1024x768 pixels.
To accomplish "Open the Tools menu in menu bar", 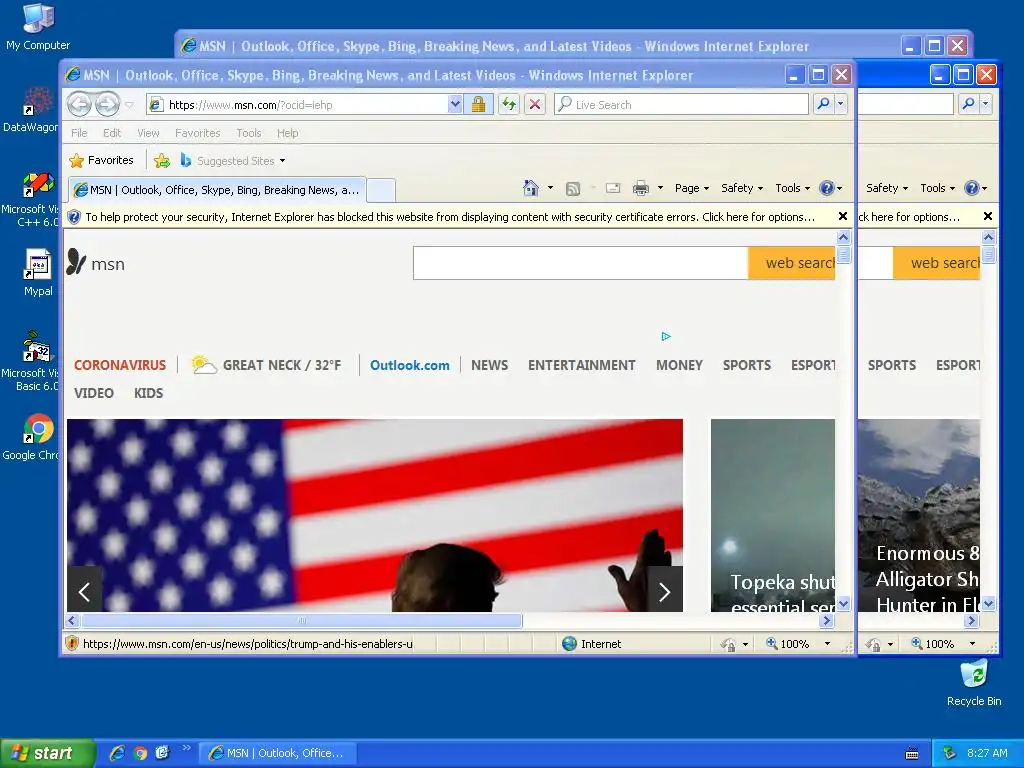I will coord(249,133).
